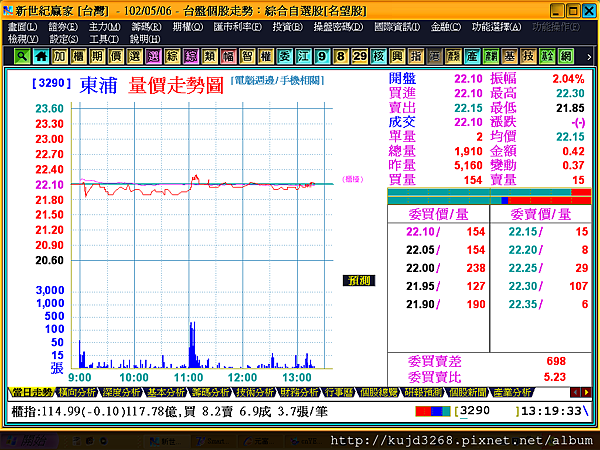The height and width of the screenshot is (450, 600).
Task: Open the 籌碼(R) menu
Action: pyautogui.click(x=146, y=27)
